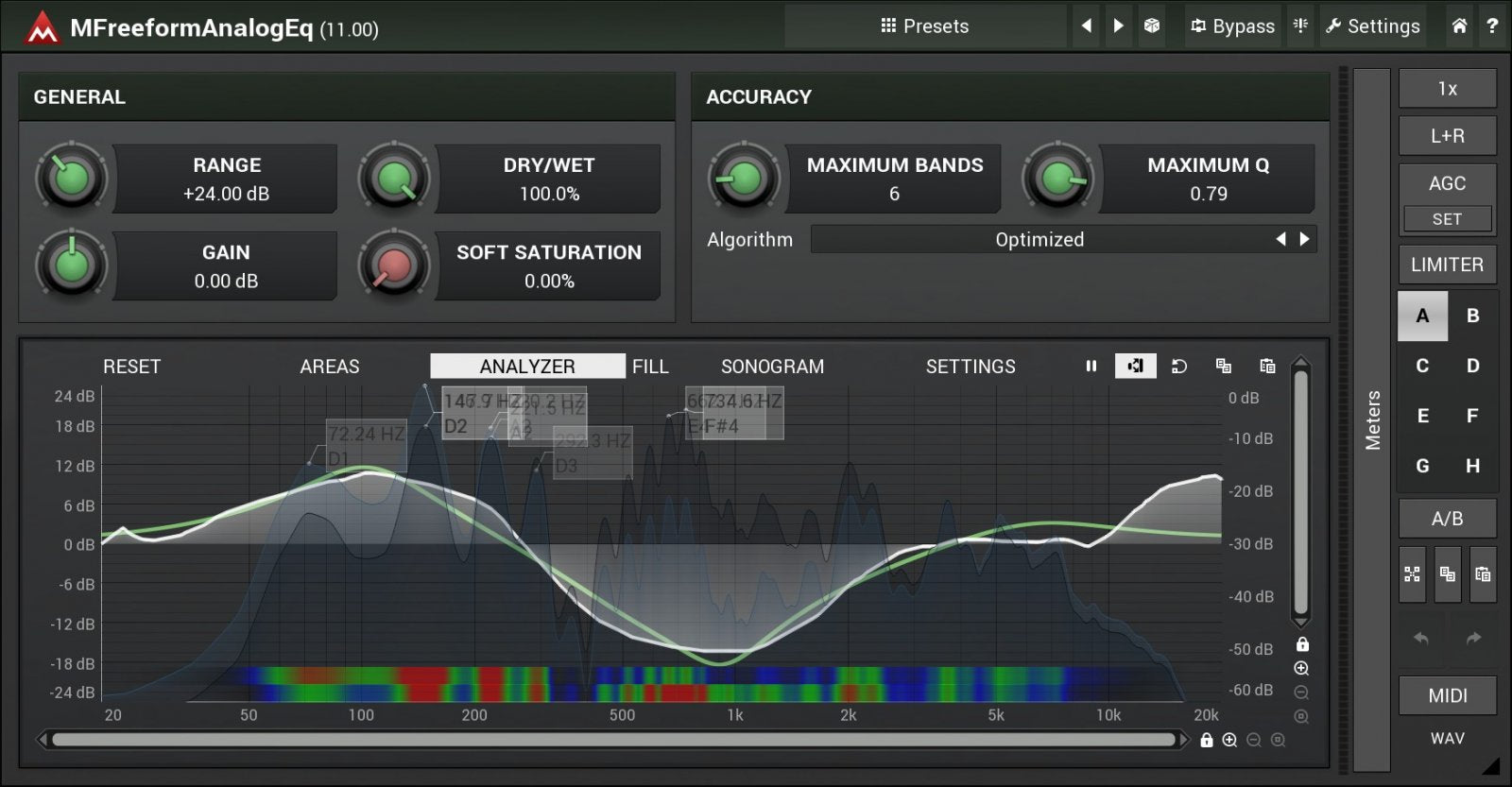Toggle the Bypass button

click(x=1232, y=26)
